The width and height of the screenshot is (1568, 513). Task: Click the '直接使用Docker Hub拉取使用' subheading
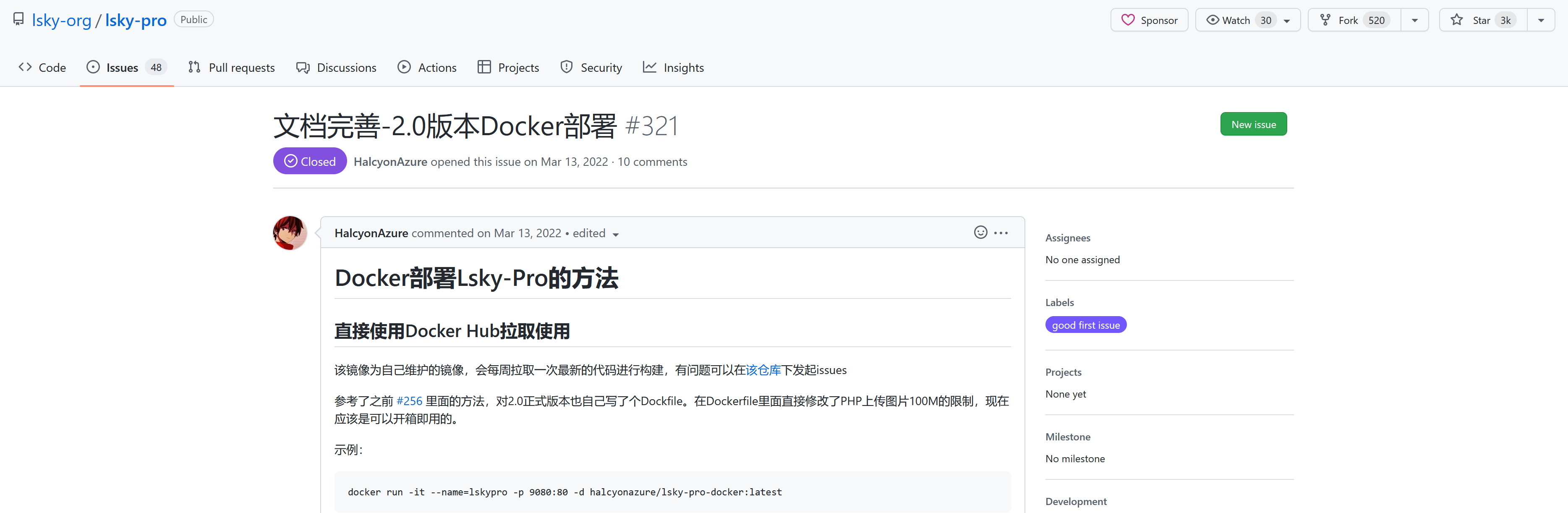(452, 331)
